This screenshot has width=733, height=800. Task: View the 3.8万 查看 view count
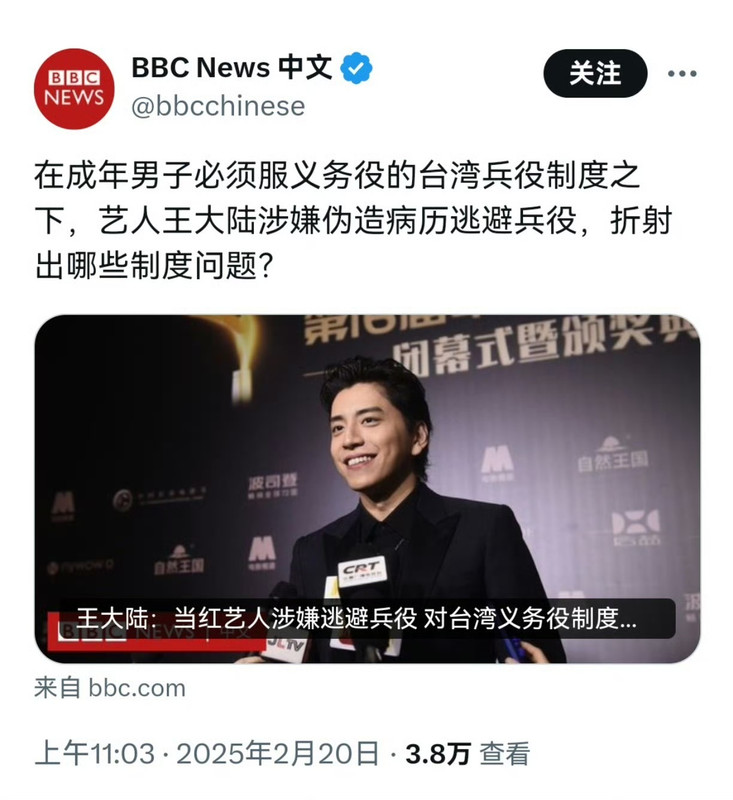[x=468, y=754]
